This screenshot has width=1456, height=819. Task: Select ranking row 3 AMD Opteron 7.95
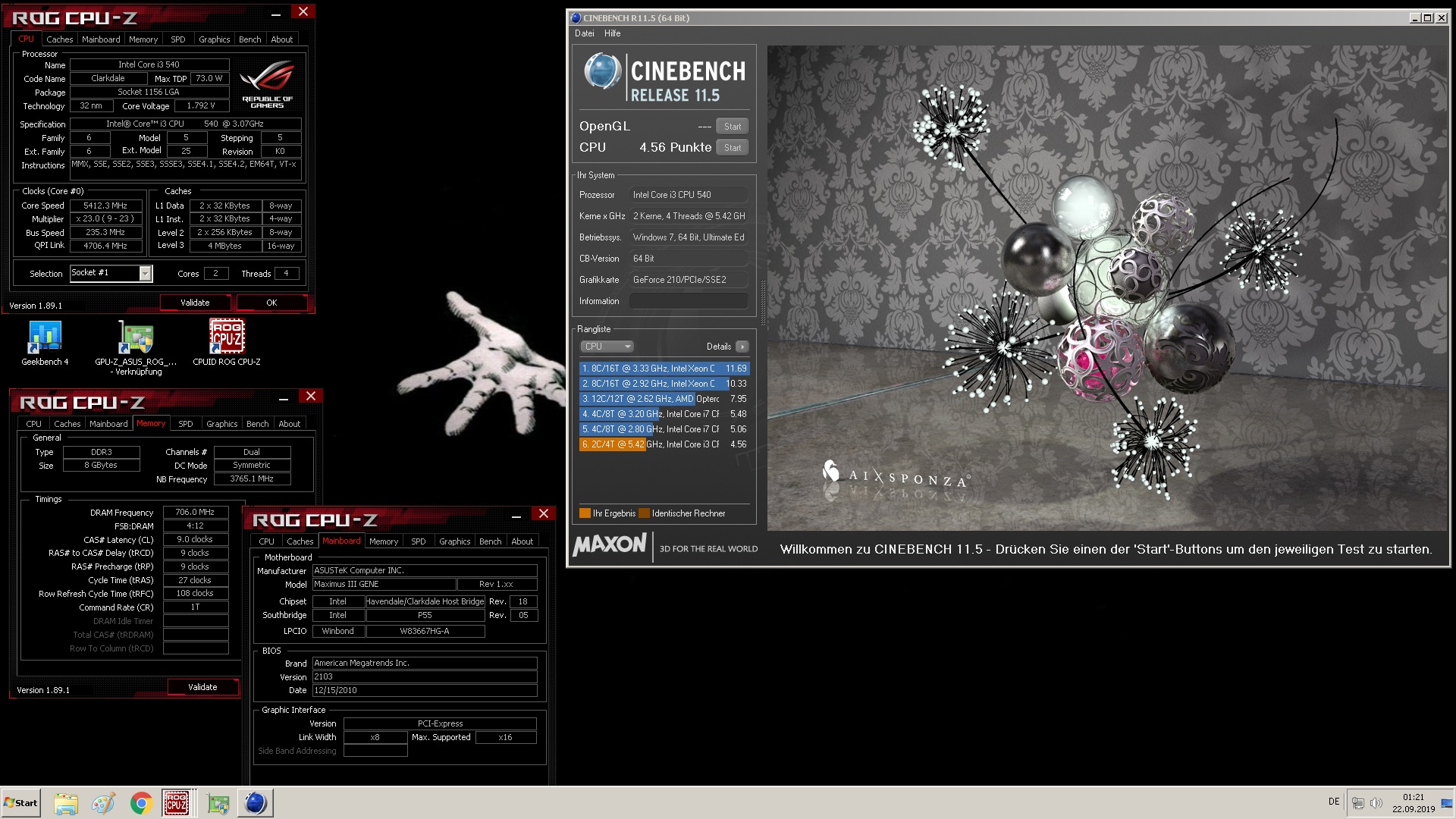[664, 399]
